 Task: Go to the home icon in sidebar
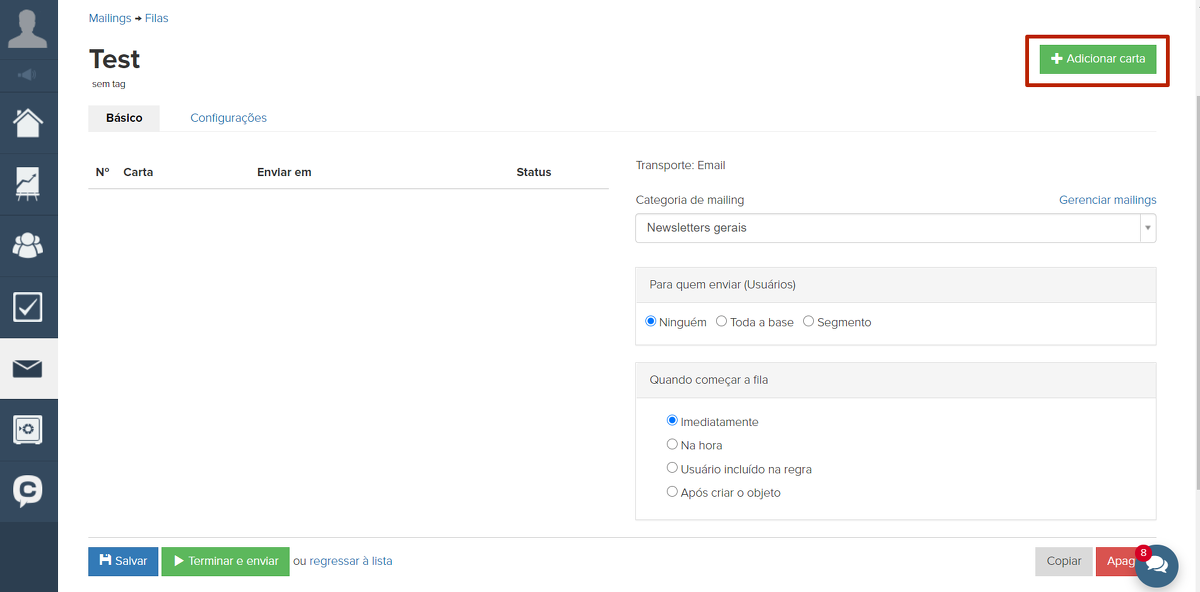pyautogui.click(x=28, y=122)
